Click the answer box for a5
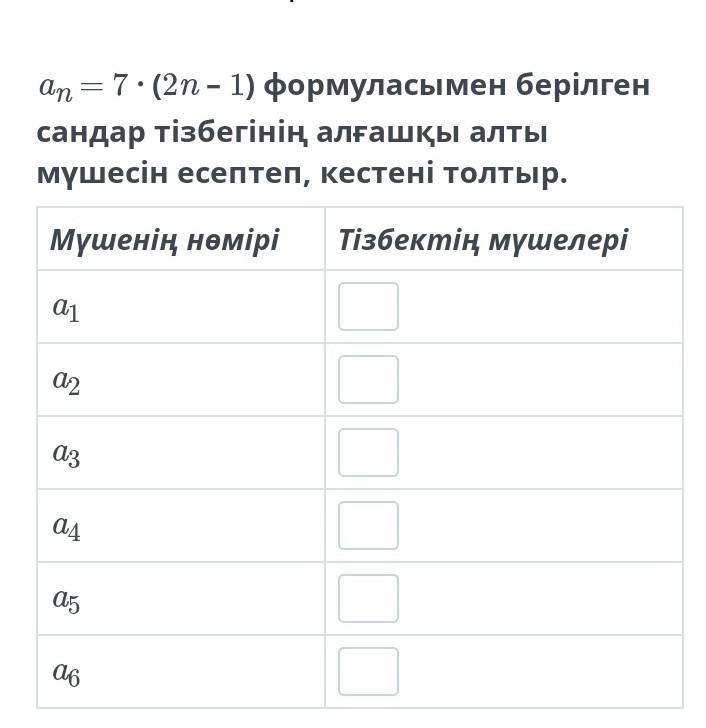The height and width of the screenshot is (728, 706). [x=368, y=598]
